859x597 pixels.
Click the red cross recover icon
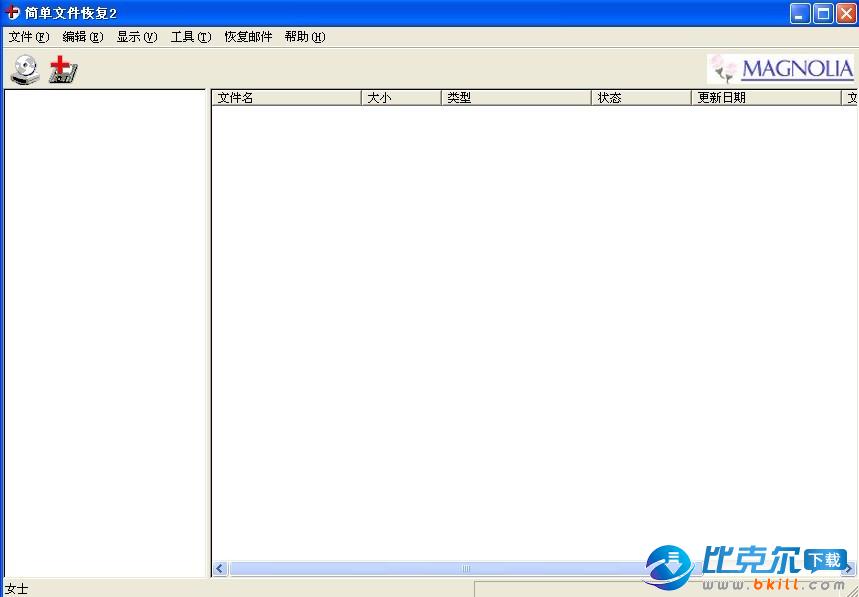63,69
